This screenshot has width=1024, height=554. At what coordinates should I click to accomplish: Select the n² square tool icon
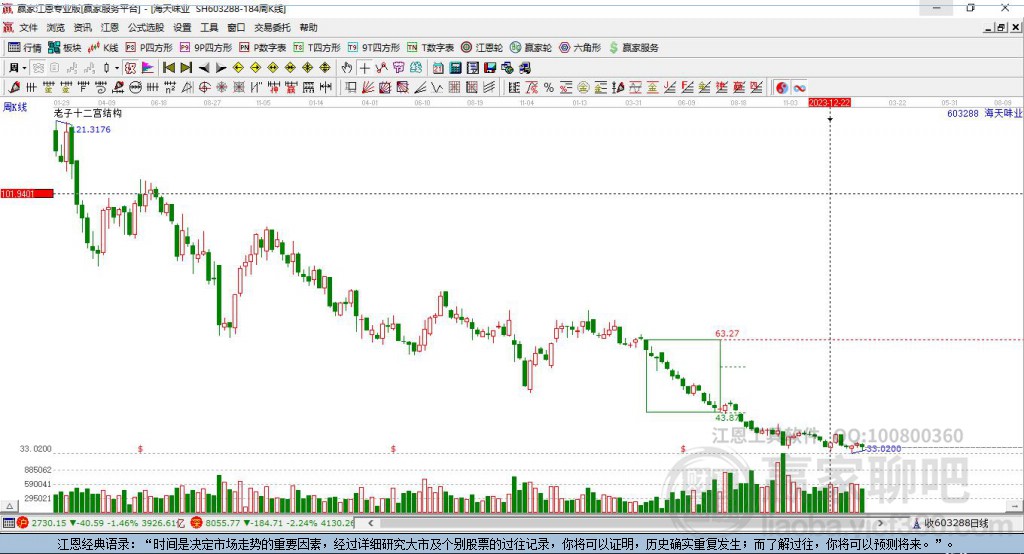tap(170, 88)
